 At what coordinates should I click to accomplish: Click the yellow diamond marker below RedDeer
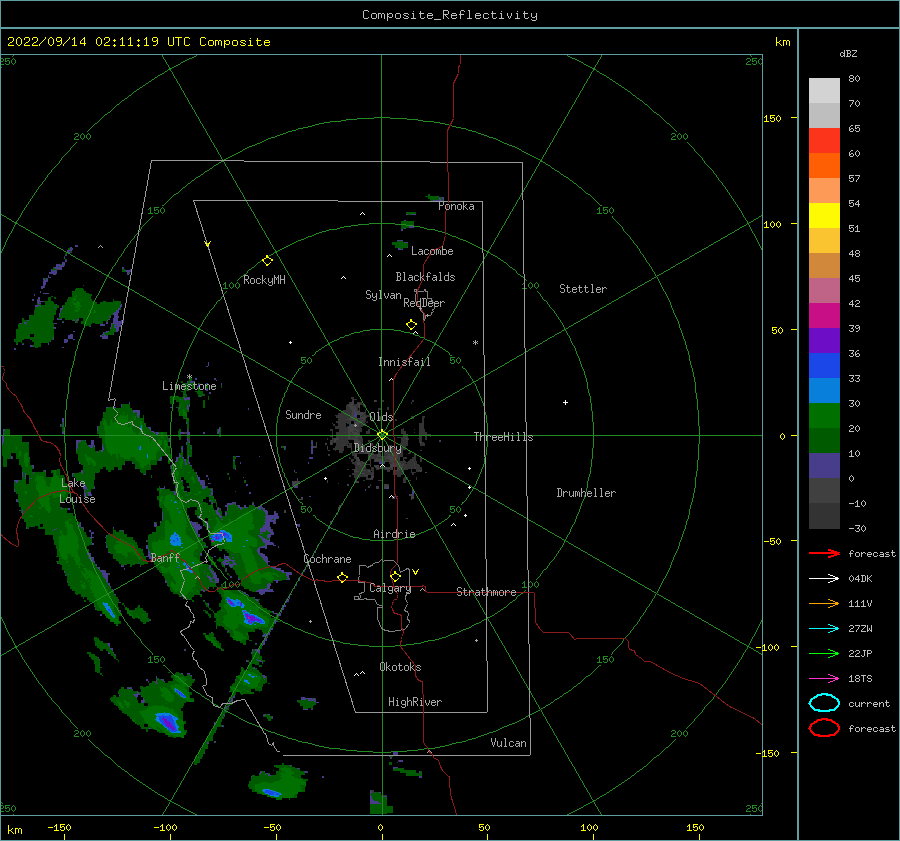click(411, 325)
